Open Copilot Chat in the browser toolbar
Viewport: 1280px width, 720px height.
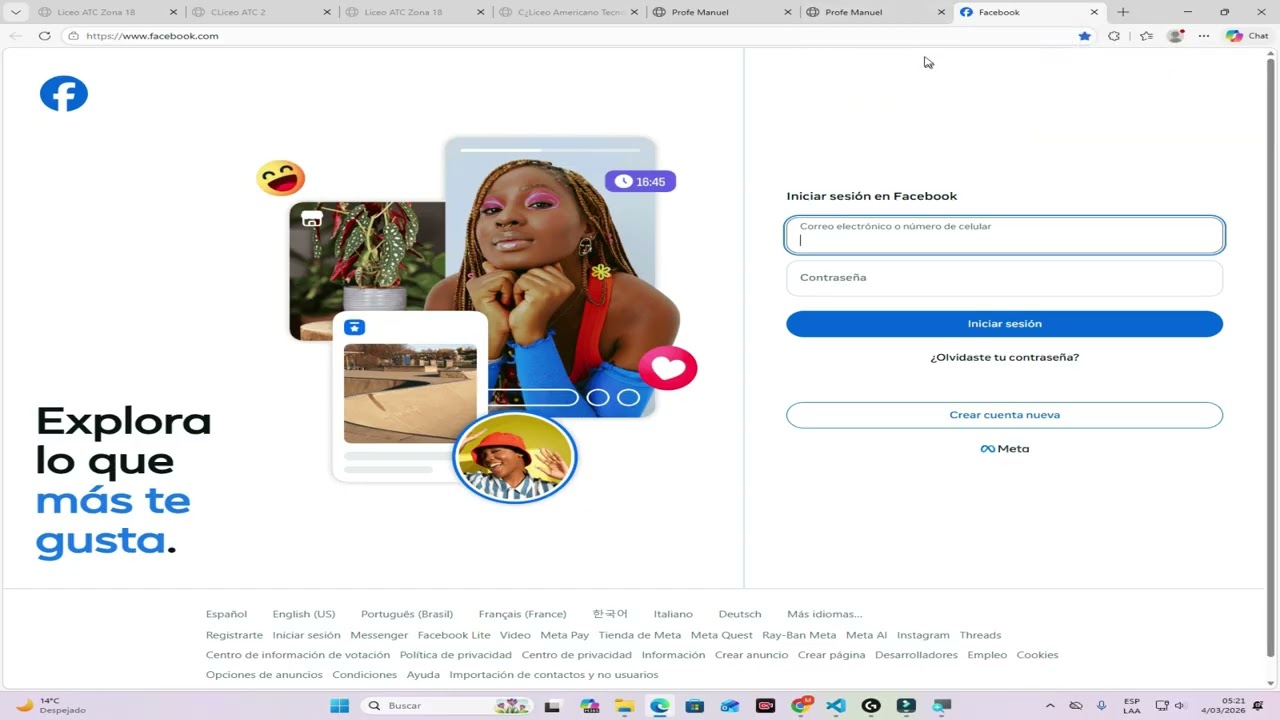click(1247, 36)
